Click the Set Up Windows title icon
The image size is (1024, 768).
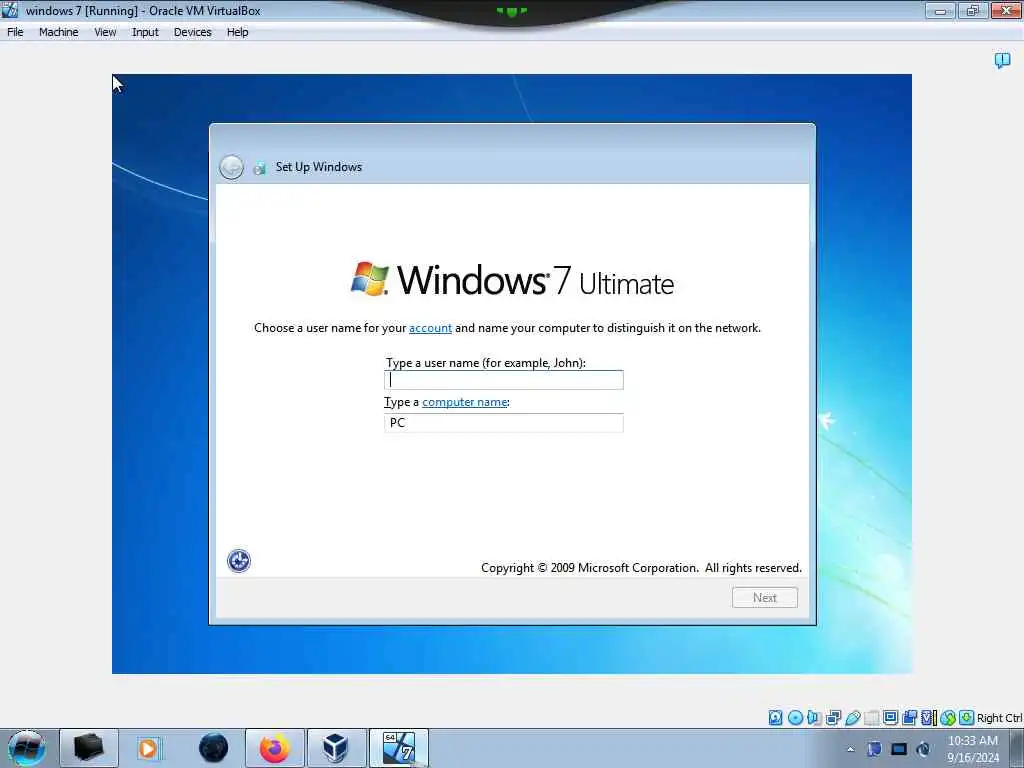(259, 168)
